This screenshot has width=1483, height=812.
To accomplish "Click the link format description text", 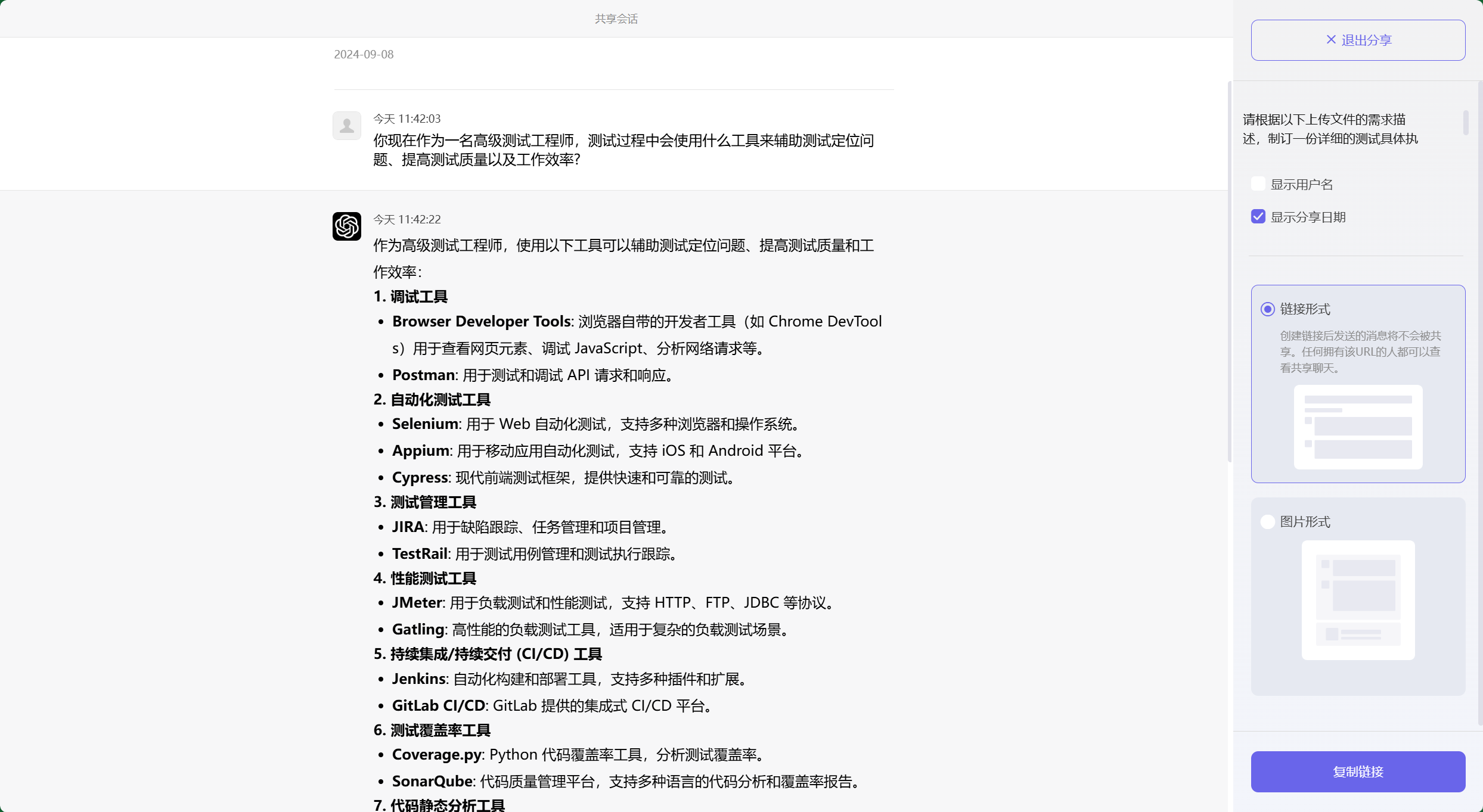I will coord(1360,351).
